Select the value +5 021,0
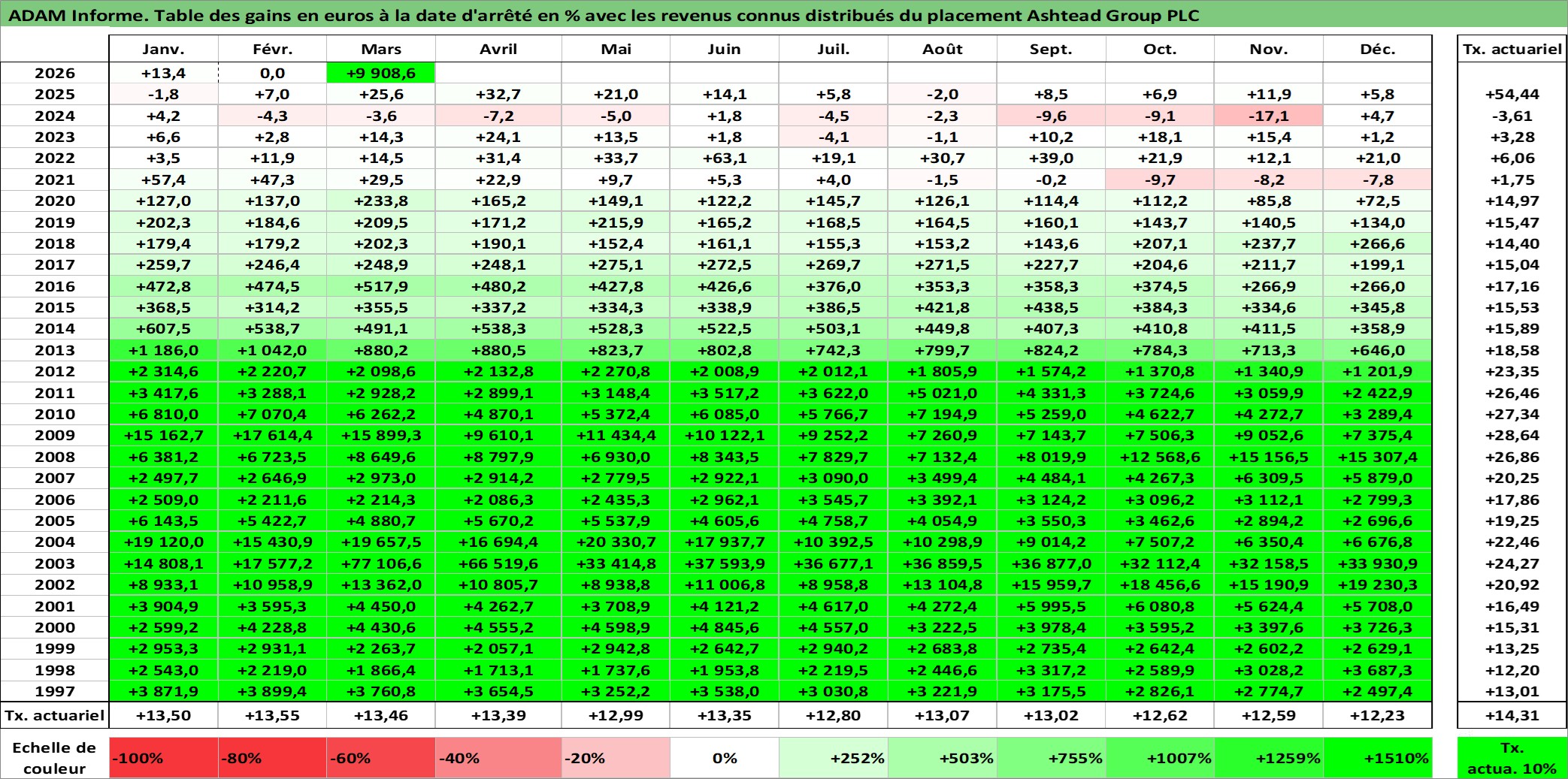1568x779 pixels. tap(943, 393)
